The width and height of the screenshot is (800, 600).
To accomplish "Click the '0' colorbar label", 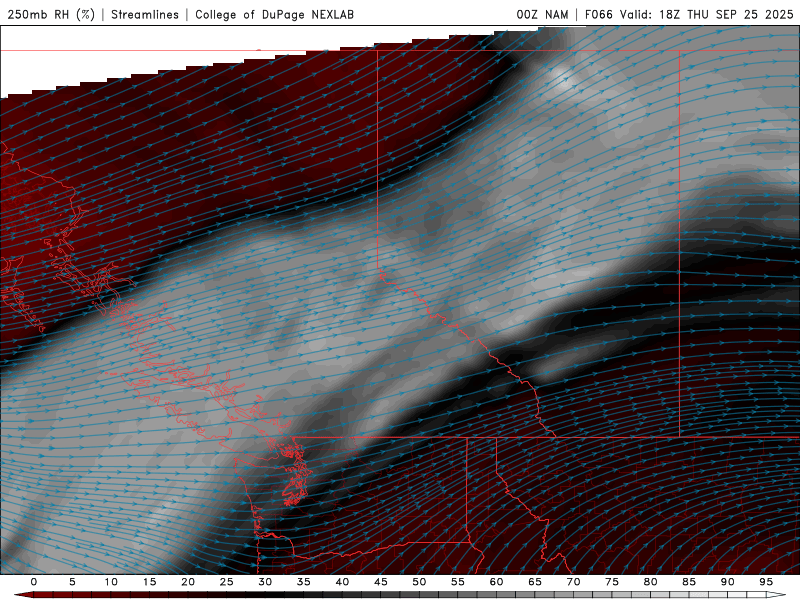I will coord(34,582).
